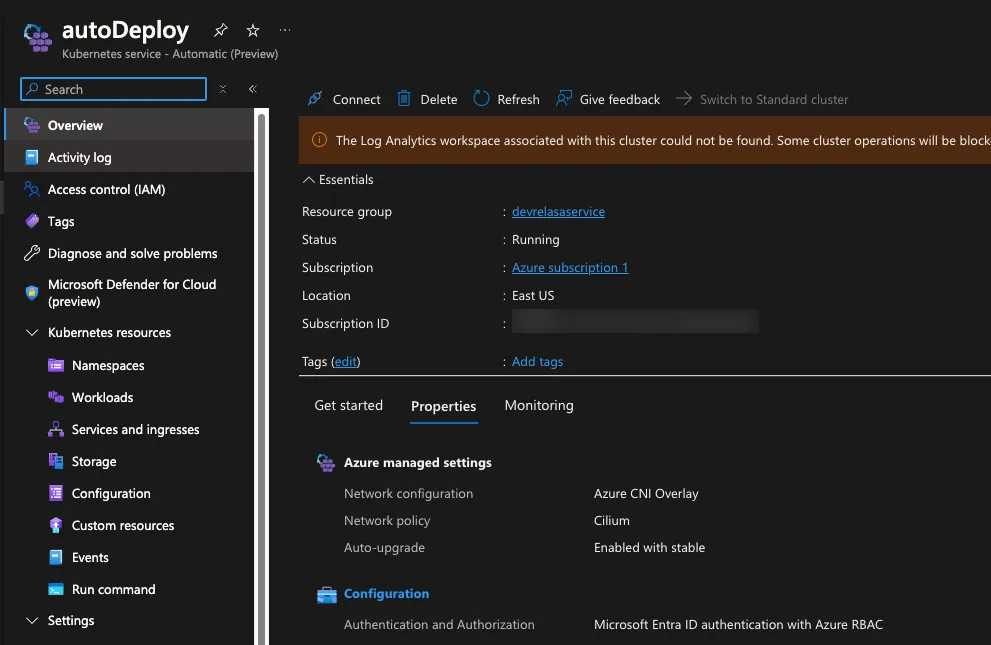Pin the autoDeploy resource with pin icon
The height and width of the screenshot is (645, 991).
pyautogui.click(x=221, y=31)
